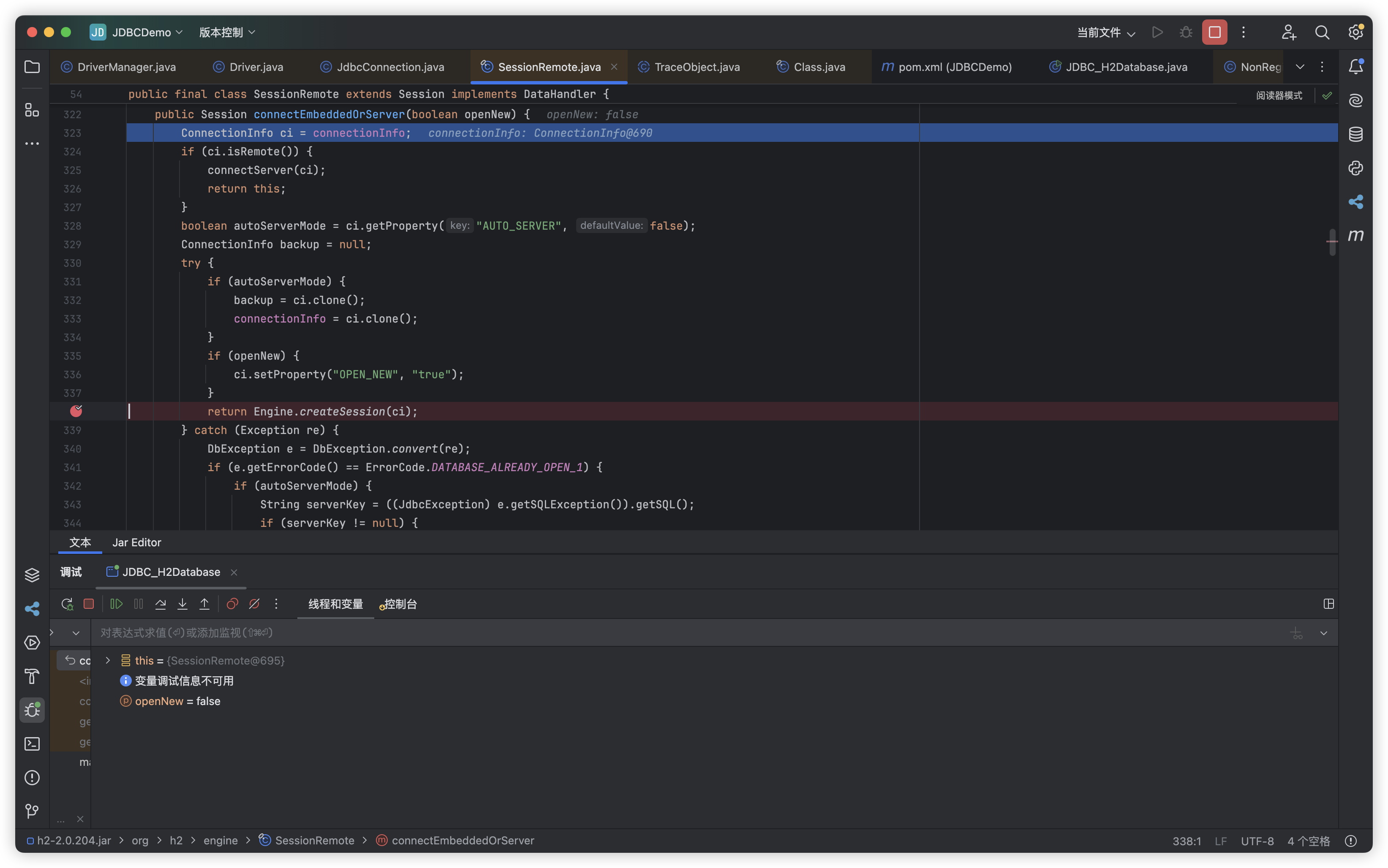Click the Debug bug icon in title bar

click(1186, 32)
